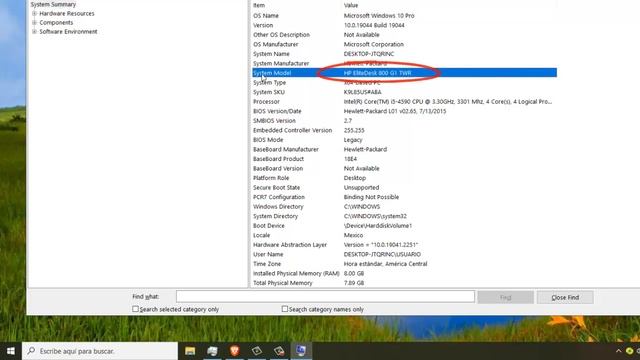This screenshot has height=360, width=640.
Task: Select the BIOS Mode row
Action: [x=404, y=140]
